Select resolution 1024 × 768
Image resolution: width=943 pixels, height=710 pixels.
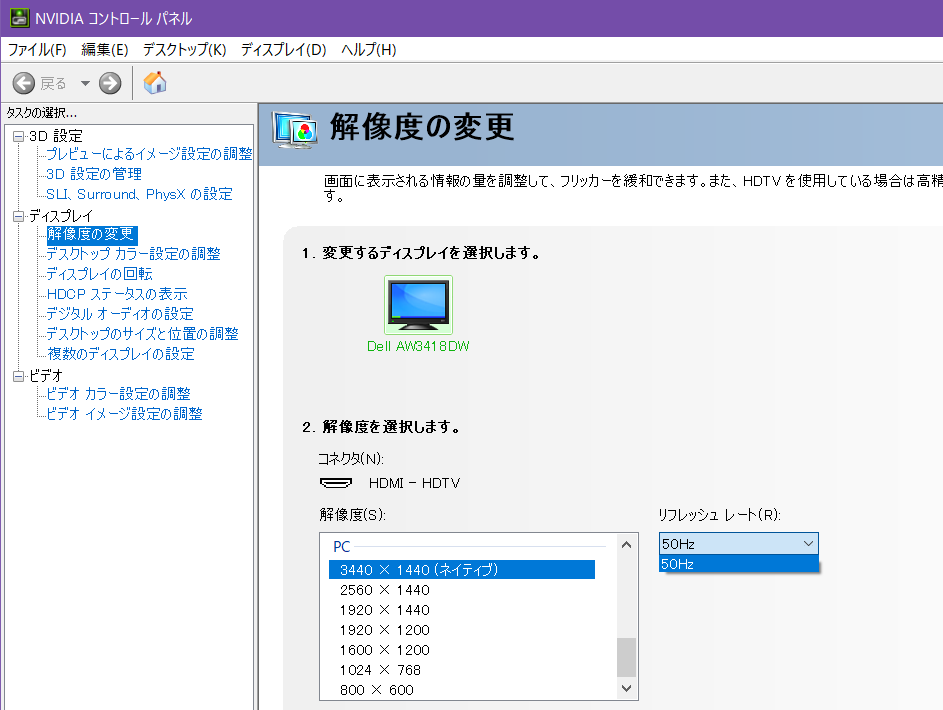(x=380, y=670)
